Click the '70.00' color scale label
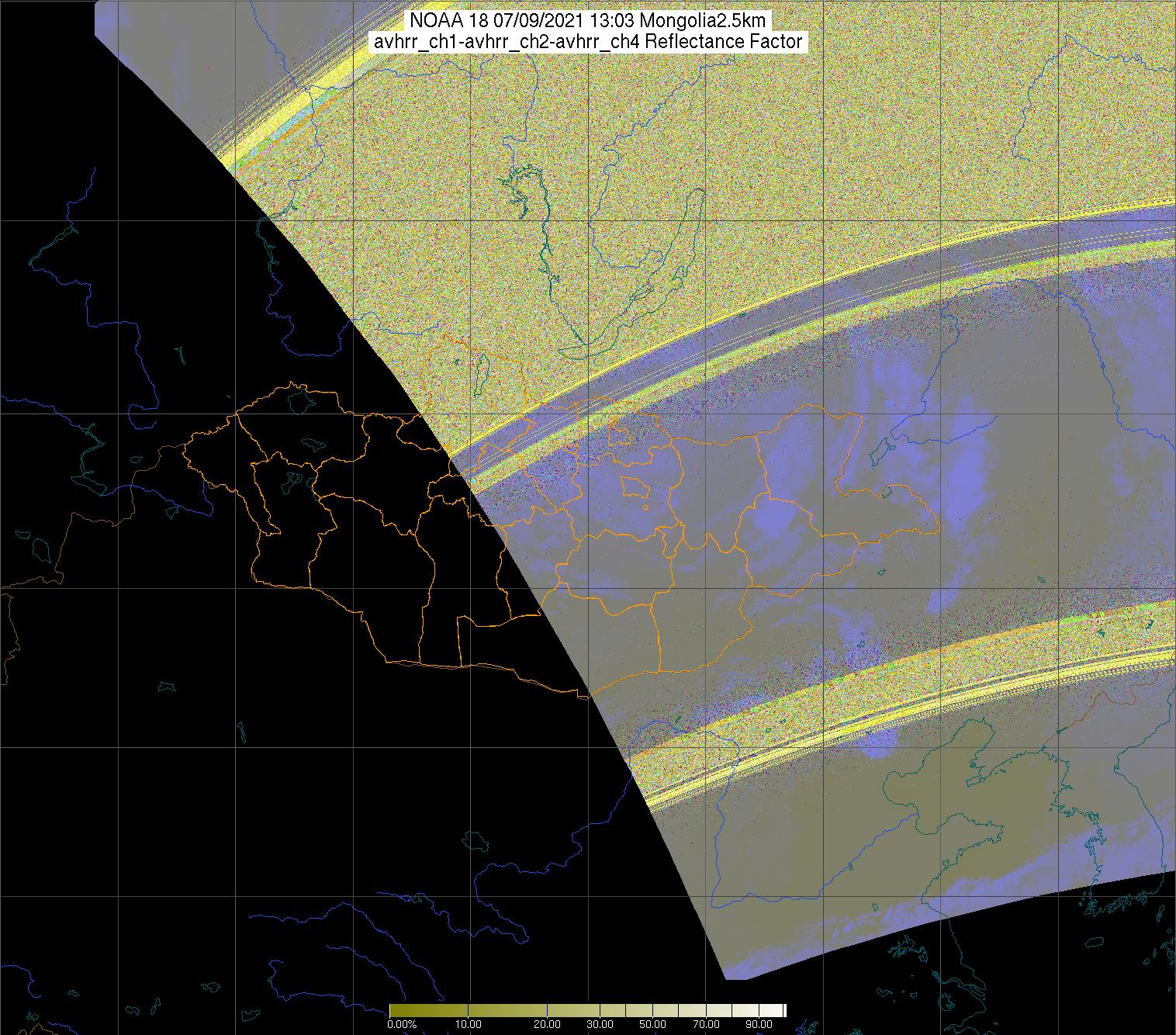The image size is (1176, 1035). 704,1024
